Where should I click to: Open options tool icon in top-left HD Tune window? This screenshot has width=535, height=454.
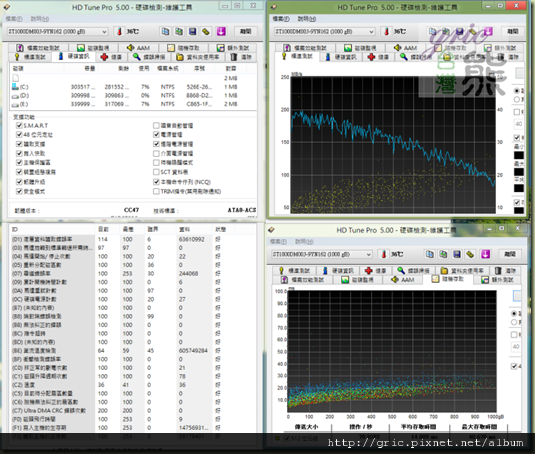coord(206,31)
